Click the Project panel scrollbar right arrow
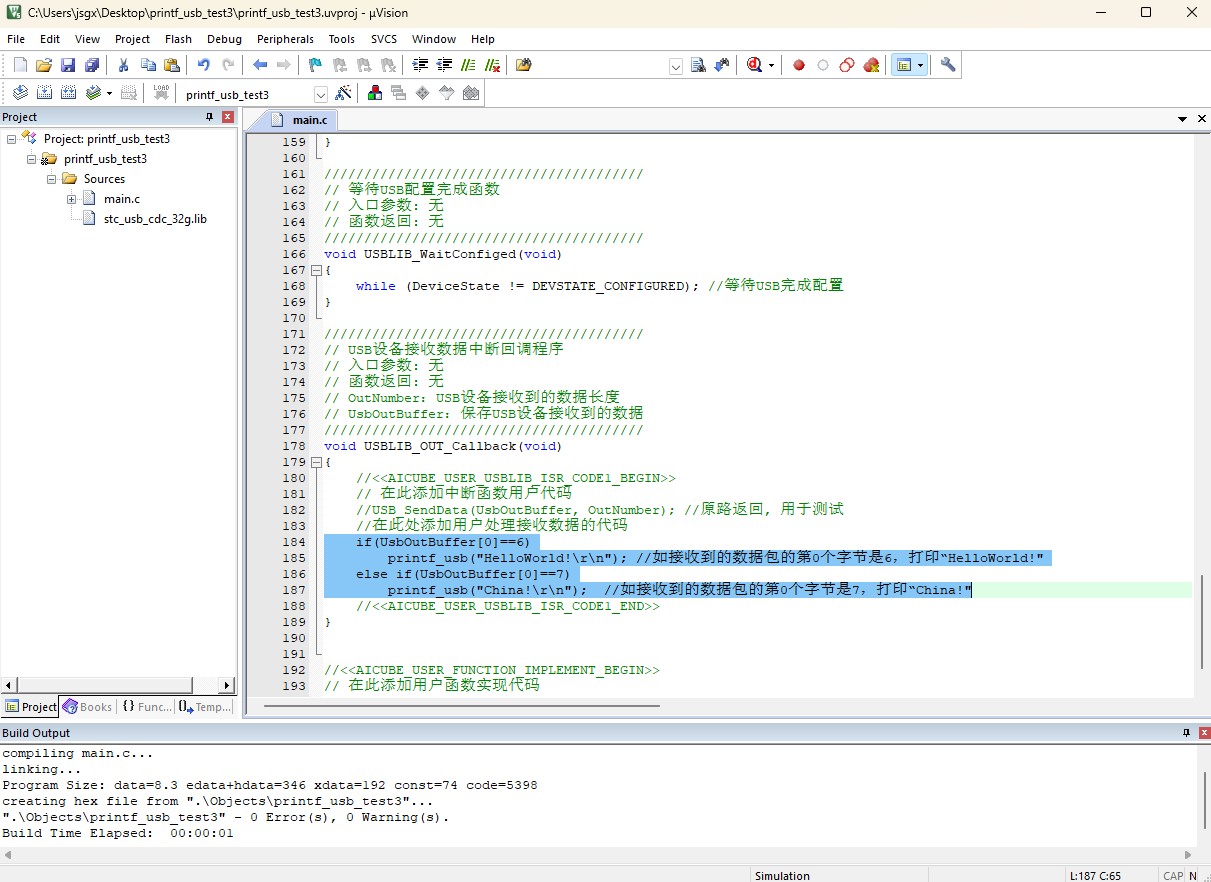This screenshot has width=1211, height=882. coord(227,685)
